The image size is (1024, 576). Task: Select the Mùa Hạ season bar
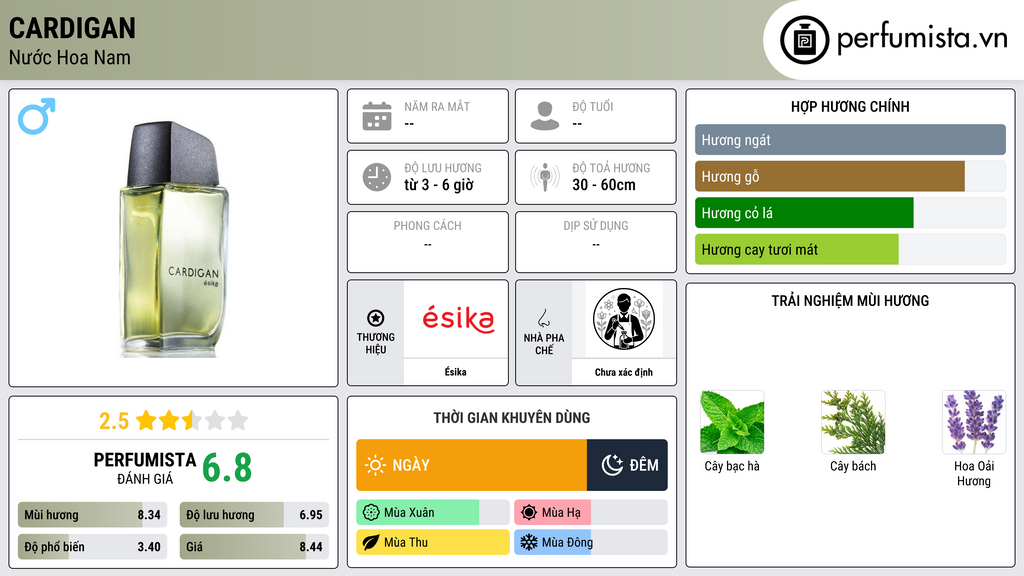coord(591,513)
